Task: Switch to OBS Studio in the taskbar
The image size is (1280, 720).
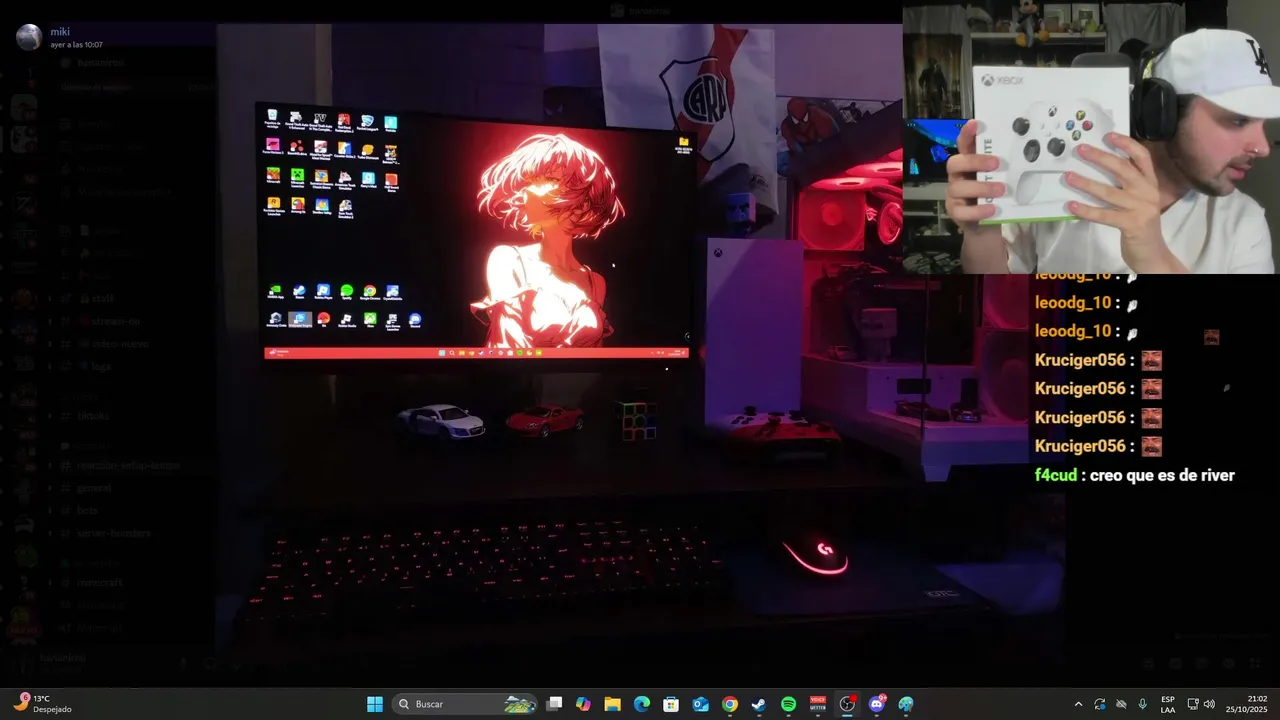Action: pyautogui.click(x=847, y=704)
